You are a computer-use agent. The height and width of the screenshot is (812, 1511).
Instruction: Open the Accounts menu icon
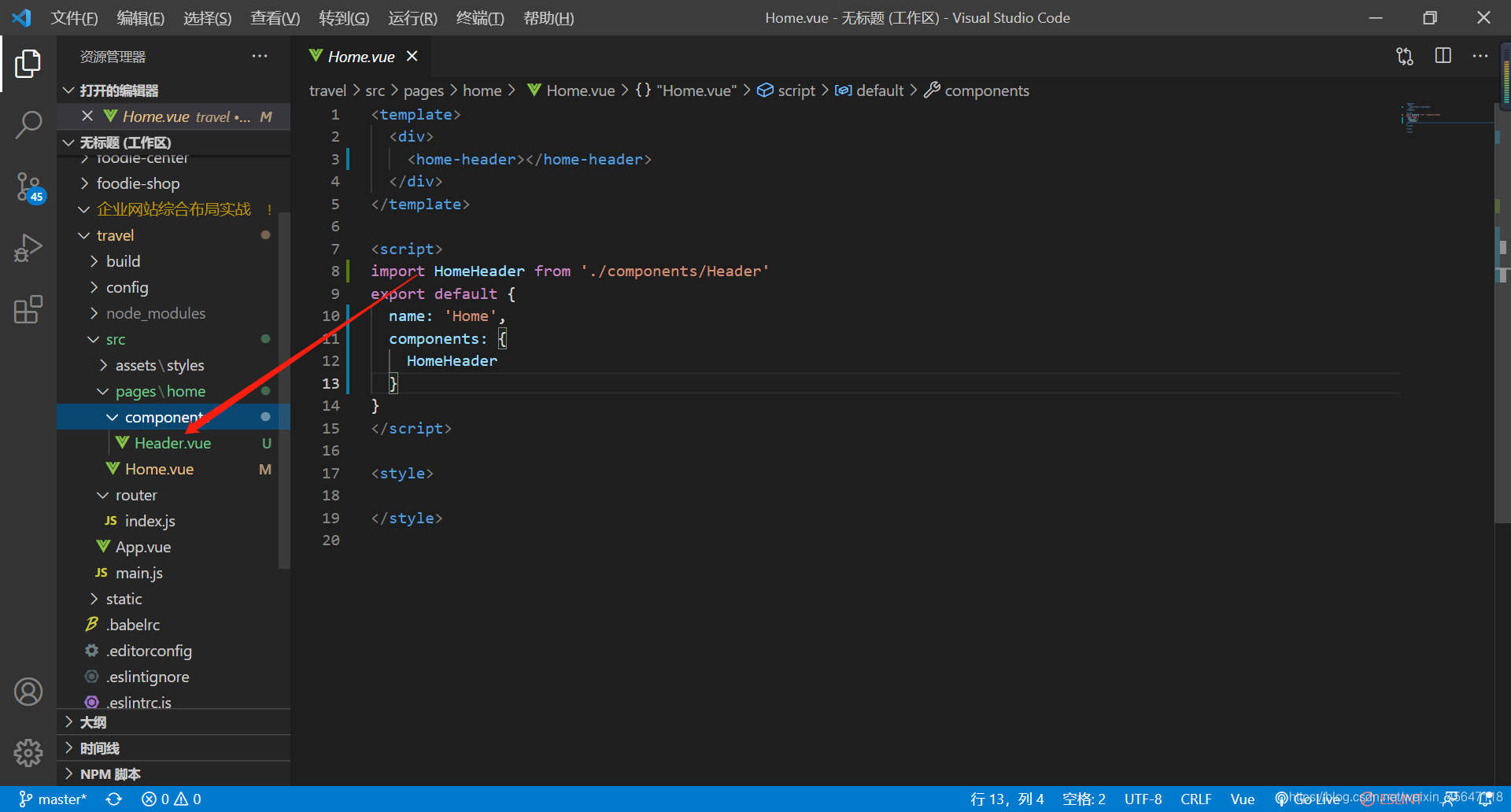point(28,692)
